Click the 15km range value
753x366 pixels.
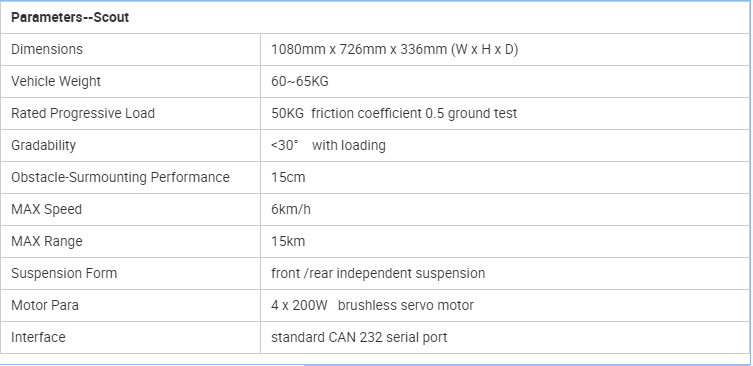tap(288, 241)
